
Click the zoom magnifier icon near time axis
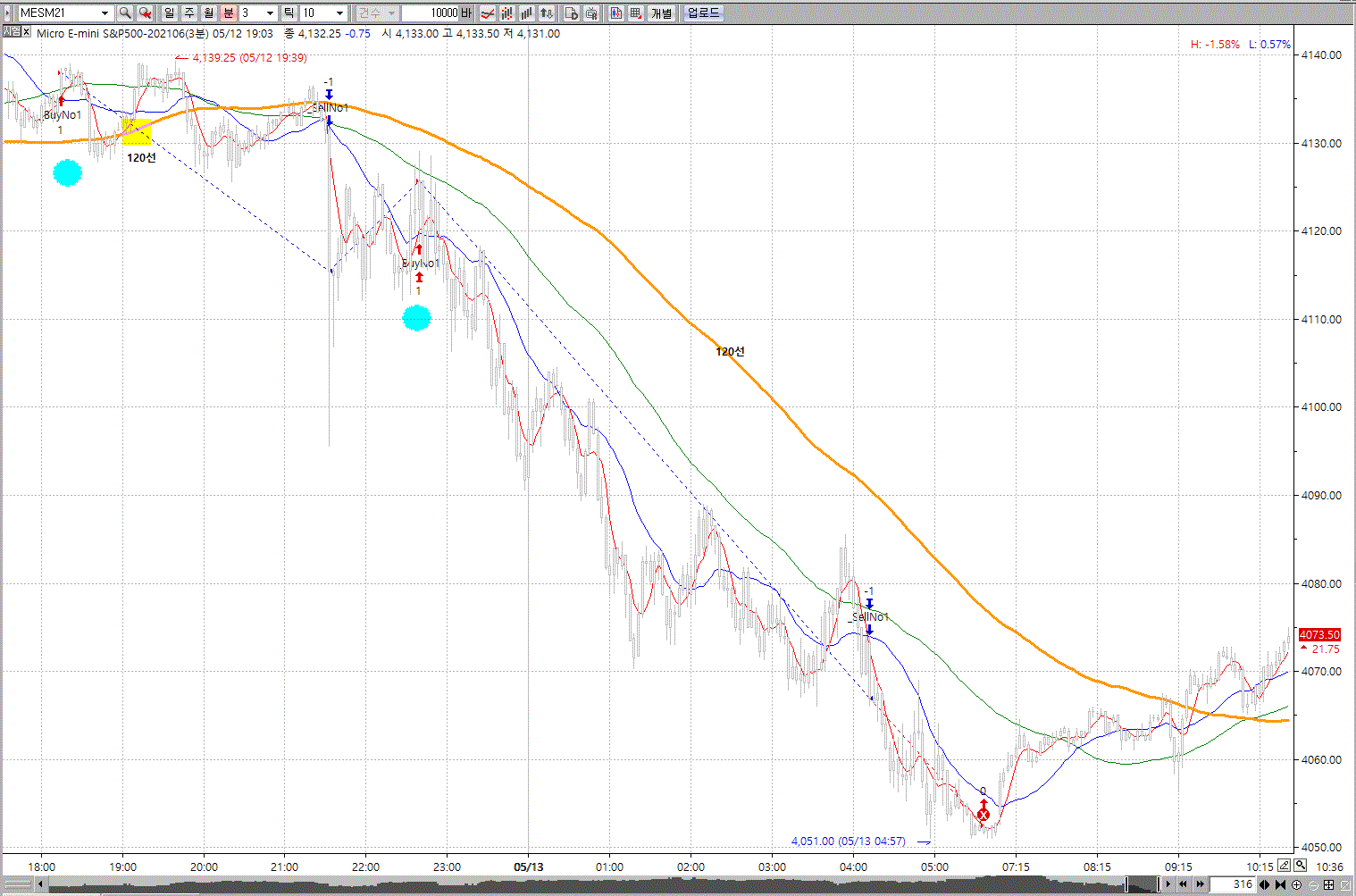point(1301,865)
